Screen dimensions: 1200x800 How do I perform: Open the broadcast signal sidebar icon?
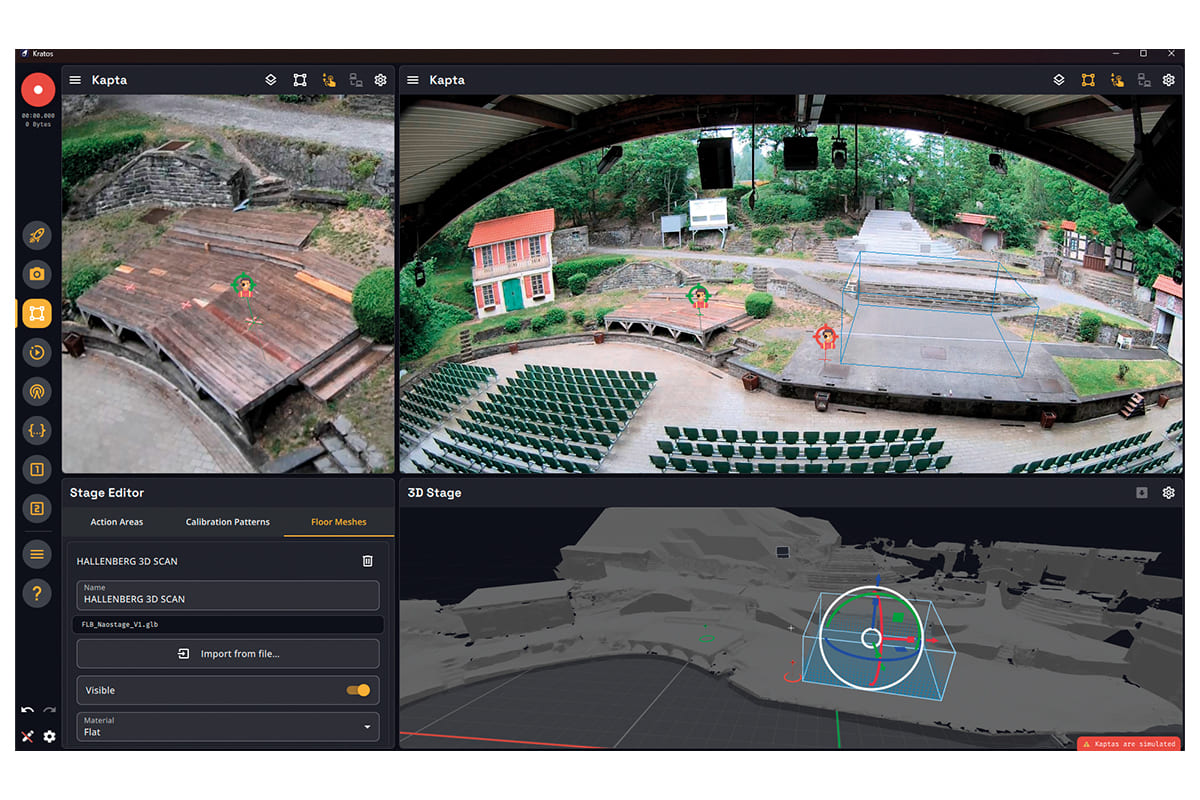[x=37, y=391]
